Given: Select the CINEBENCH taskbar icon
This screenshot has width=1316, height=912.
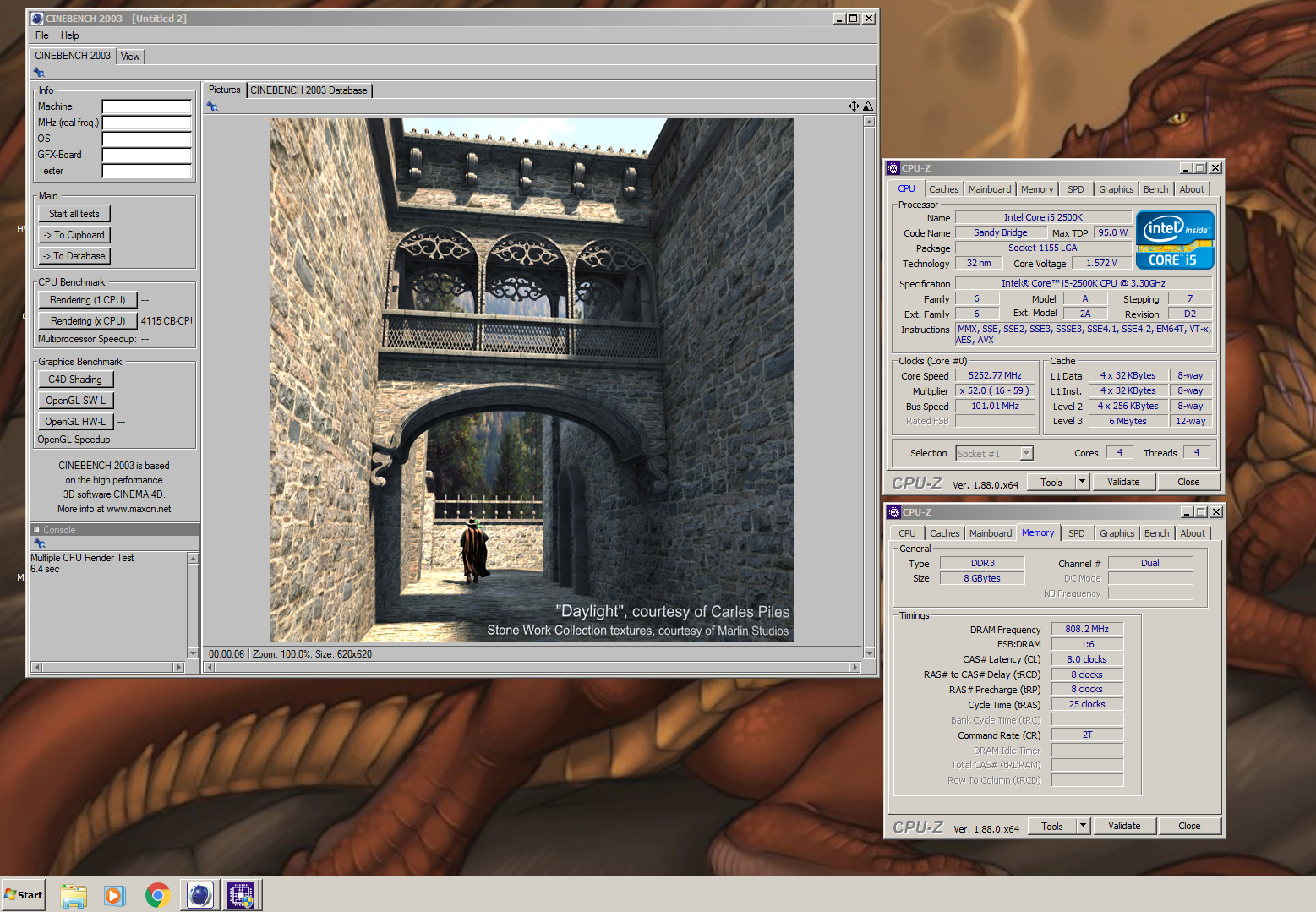Looking at the screenshot, I should click(x=200, y=895).
